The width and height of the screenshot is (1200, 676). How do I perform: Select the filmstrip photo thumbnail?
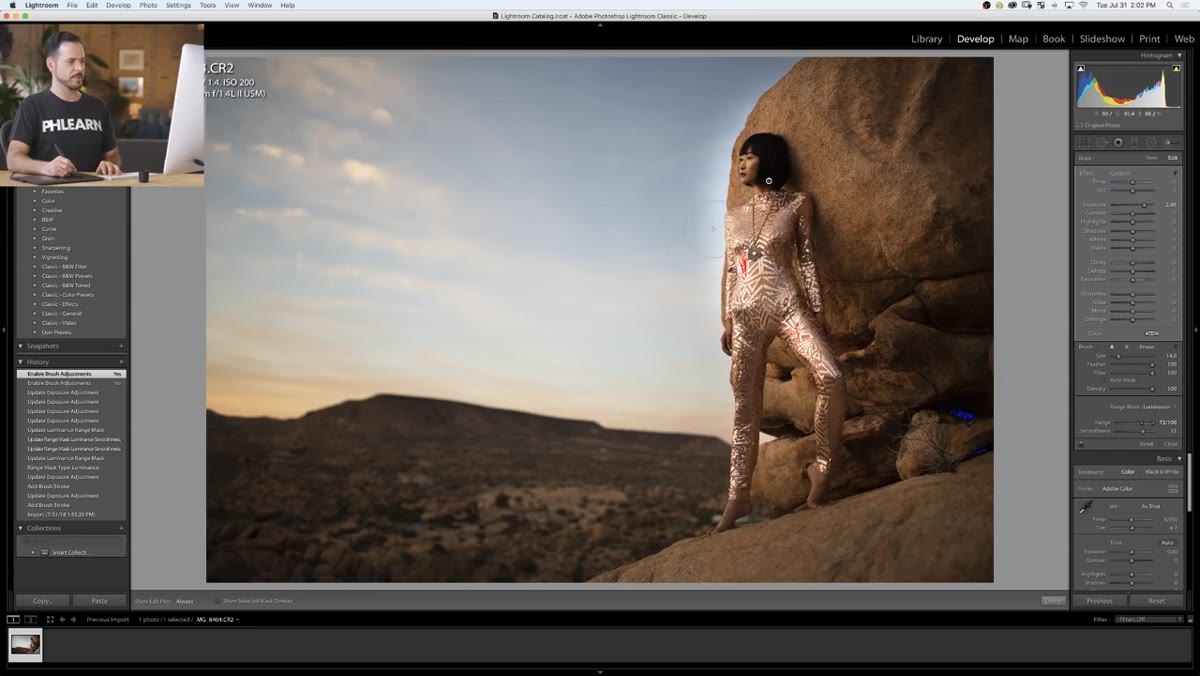pyautogui.click(x=26, y=645)
